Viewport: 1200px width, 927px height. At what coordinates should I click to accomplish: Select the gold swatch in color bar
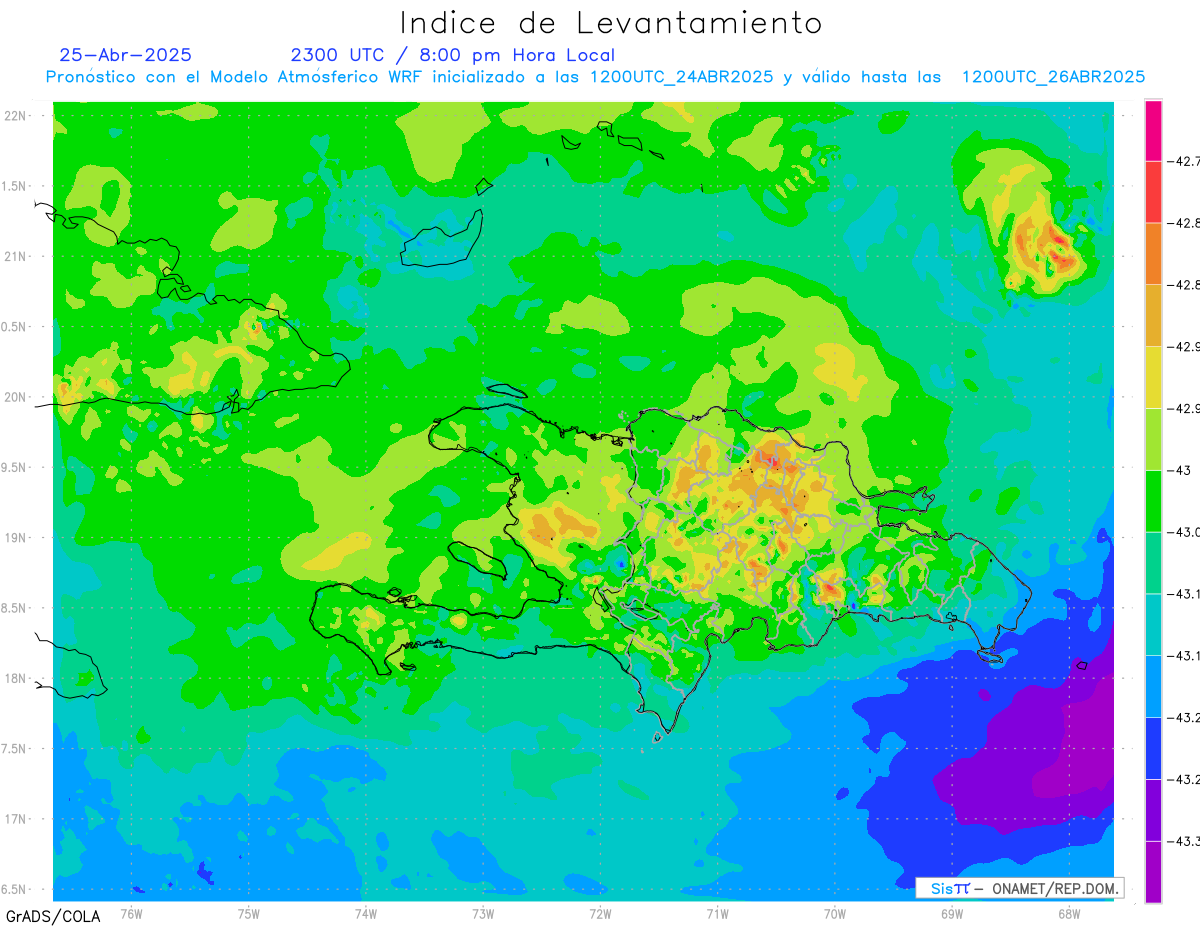[x=1153, y=315]
